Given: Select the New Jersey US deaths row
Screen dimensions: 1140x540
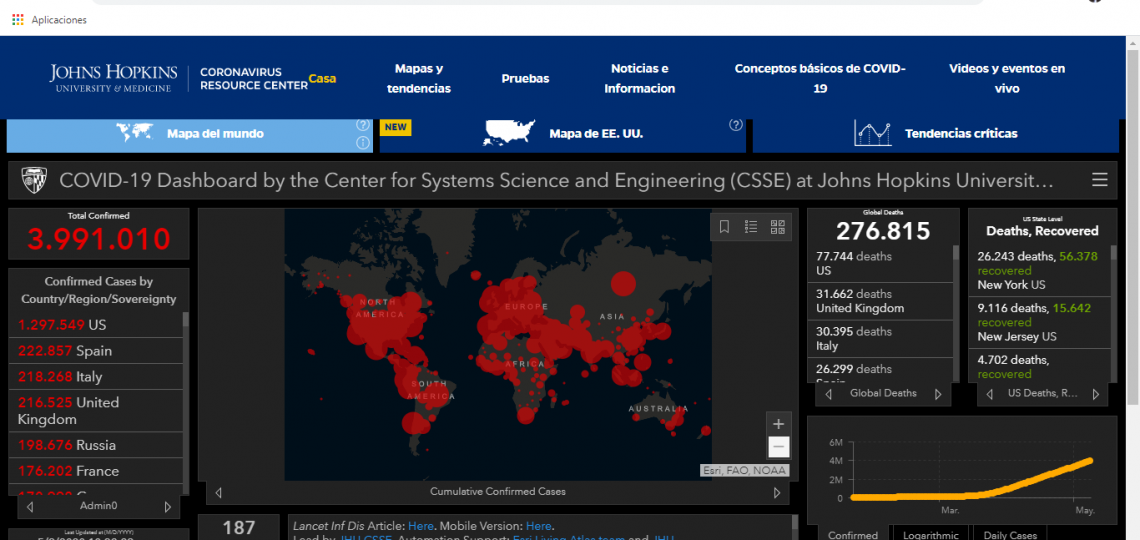Looking at the screenshot, I should click(x=1040, y=322).
